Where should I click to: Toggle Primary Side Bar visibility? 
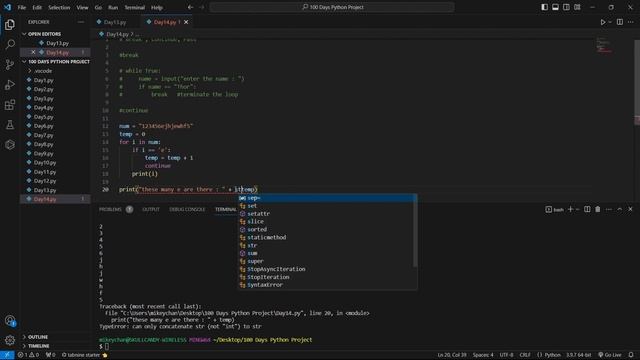544,7
